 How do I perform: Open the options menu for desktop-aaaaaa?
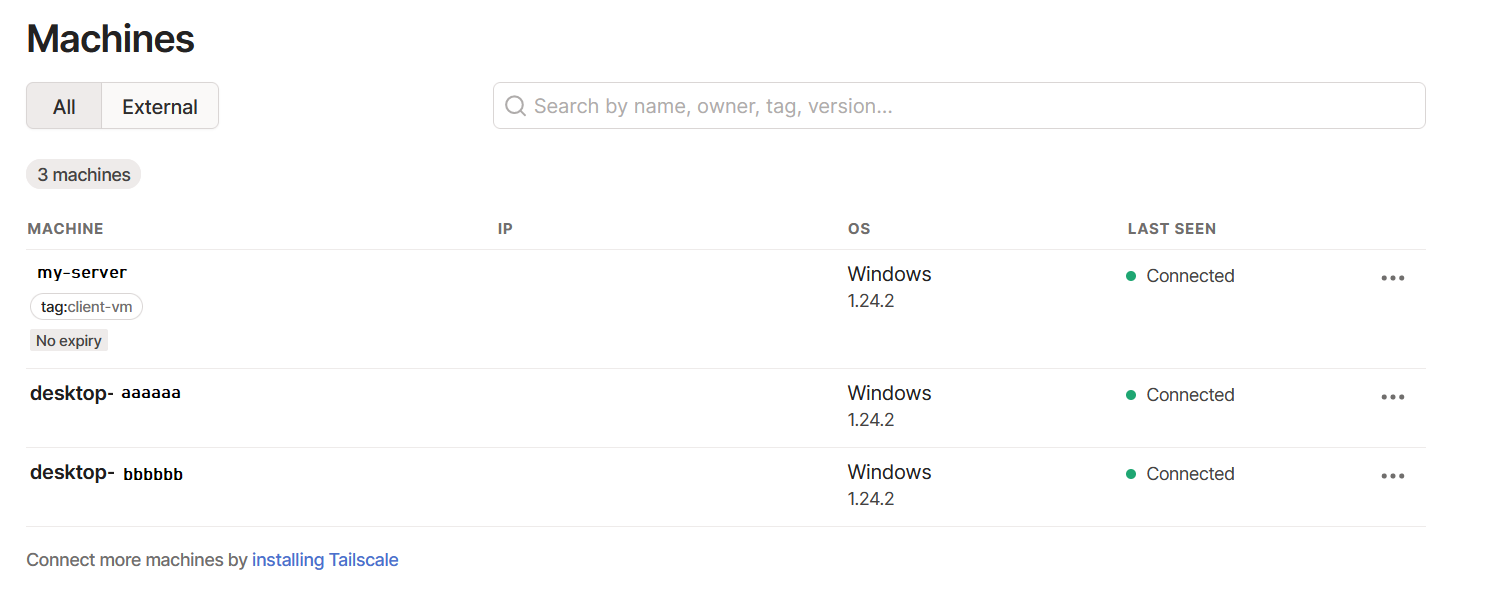[x=1392, y=397]
